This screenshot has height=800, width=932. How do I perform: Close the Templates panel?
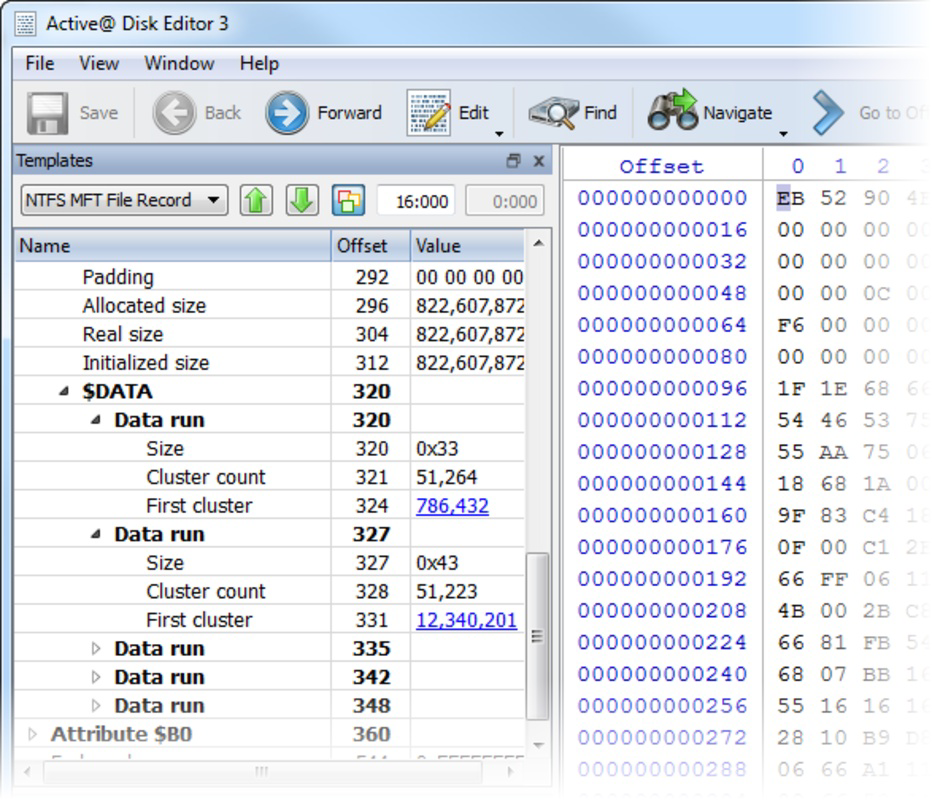tap(539, 161)
